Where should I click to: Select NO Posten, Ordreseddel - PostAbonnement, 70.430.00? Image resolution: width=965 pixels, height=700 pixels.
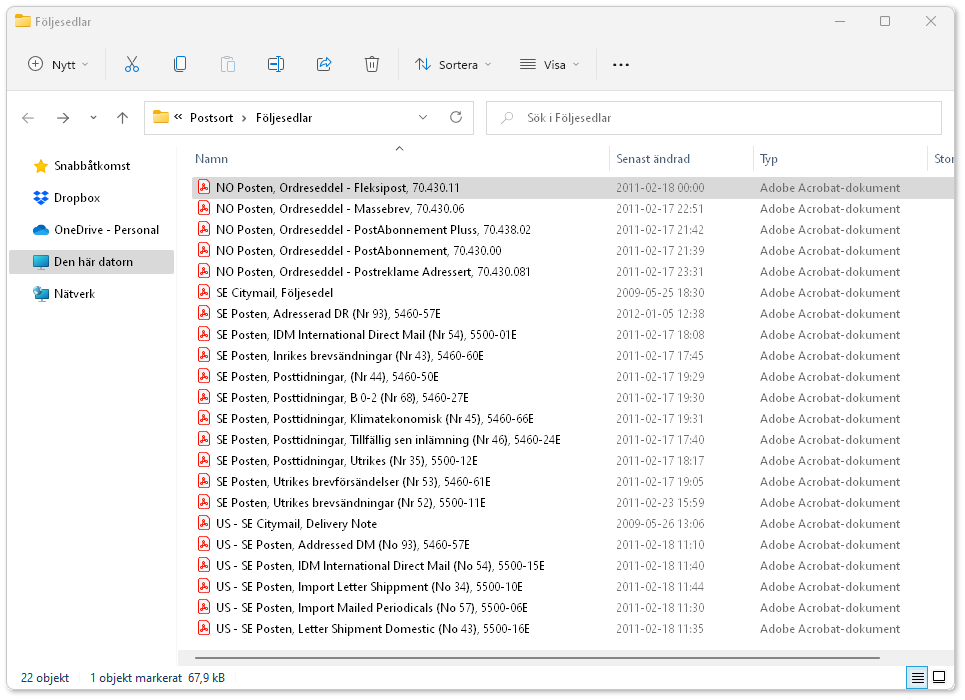(572, 251)
